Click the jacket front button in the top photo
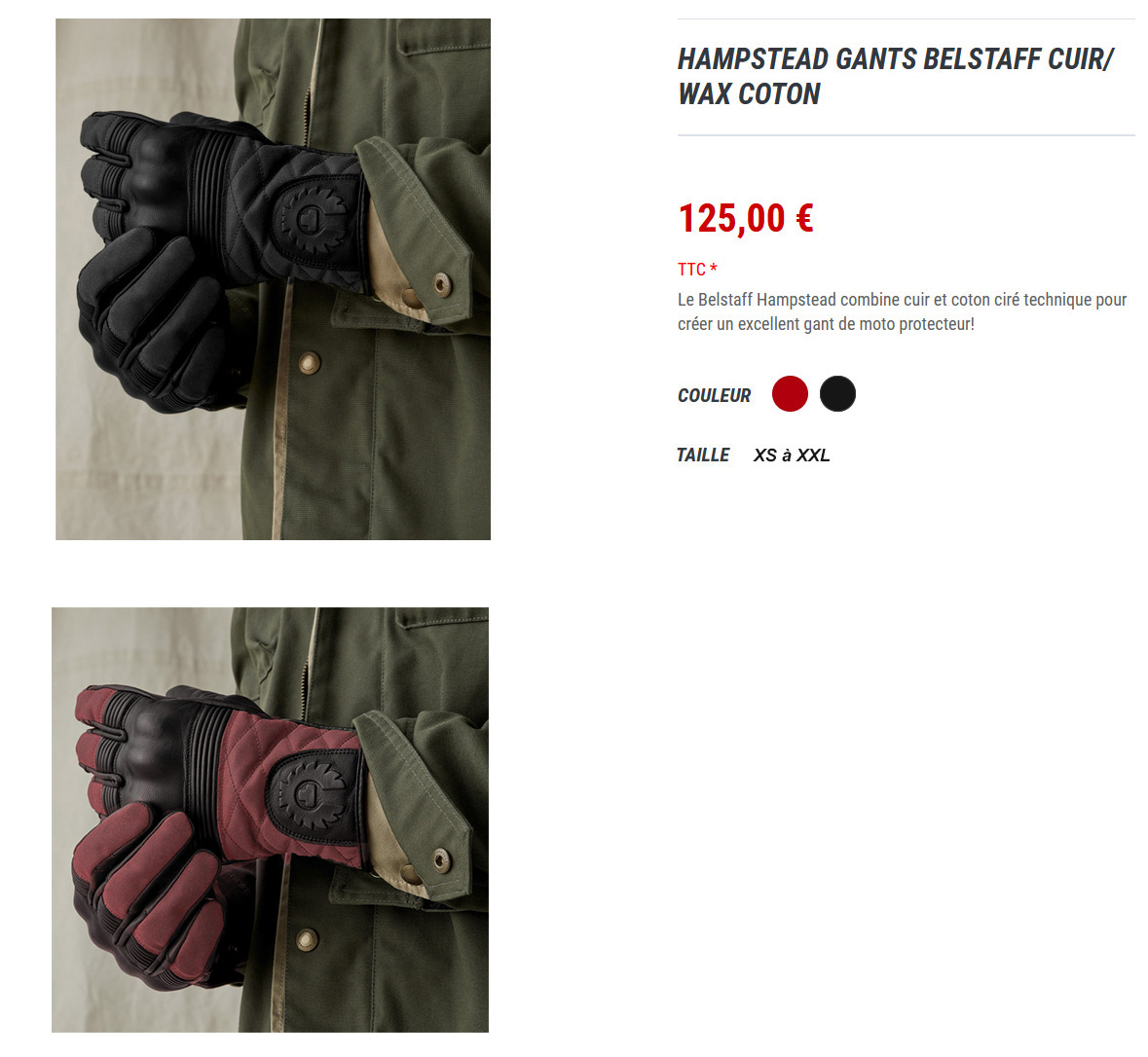Image resolution: width=1148 pixels, height=1057 pixels. (x=309, y=362)
